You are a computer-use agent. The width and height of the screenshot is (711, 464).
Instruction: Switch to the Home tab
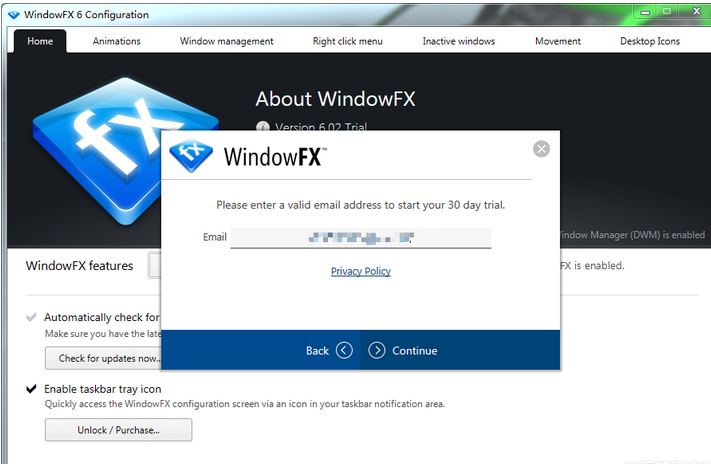40,41
